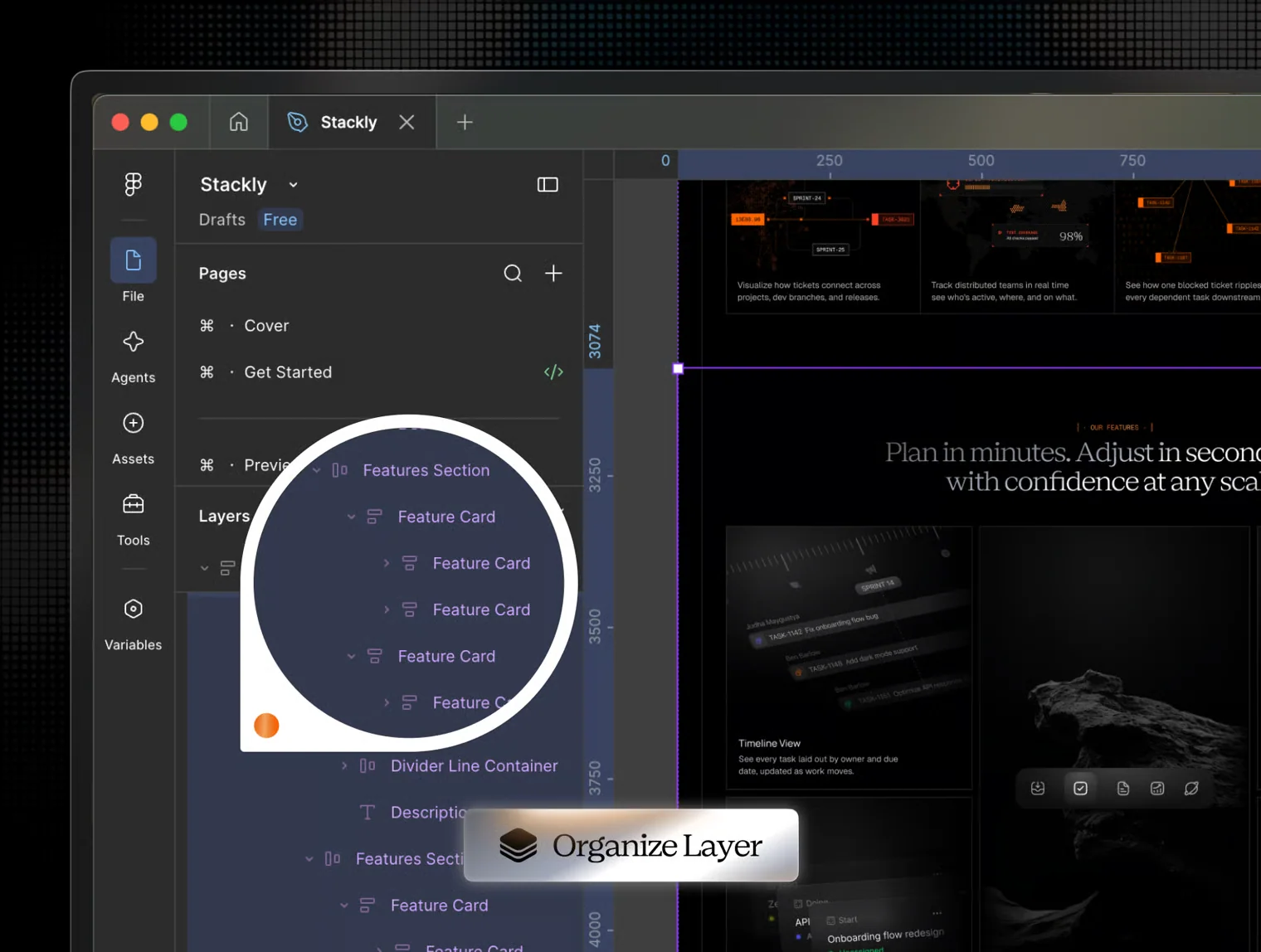Add a new page
The width and height of the screenshot is (1261, 952).
tap(553, 273)
